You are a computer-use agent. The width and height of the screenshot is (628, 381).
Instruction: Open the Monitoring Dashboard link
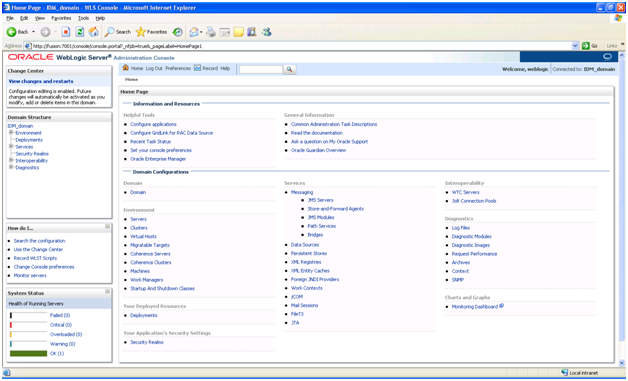click(475, 306)
